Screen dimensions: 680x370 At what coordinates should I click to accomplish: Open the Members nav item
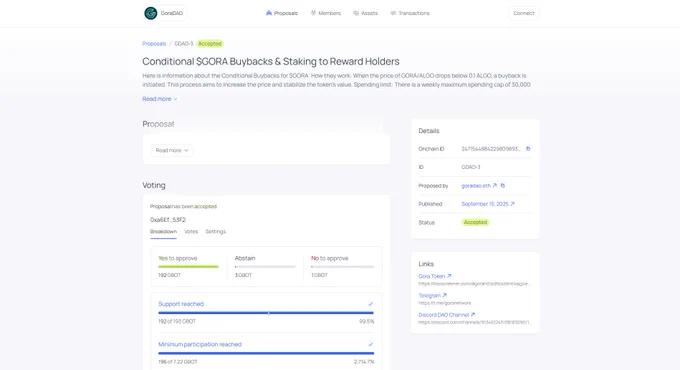(x=326, y=13)
